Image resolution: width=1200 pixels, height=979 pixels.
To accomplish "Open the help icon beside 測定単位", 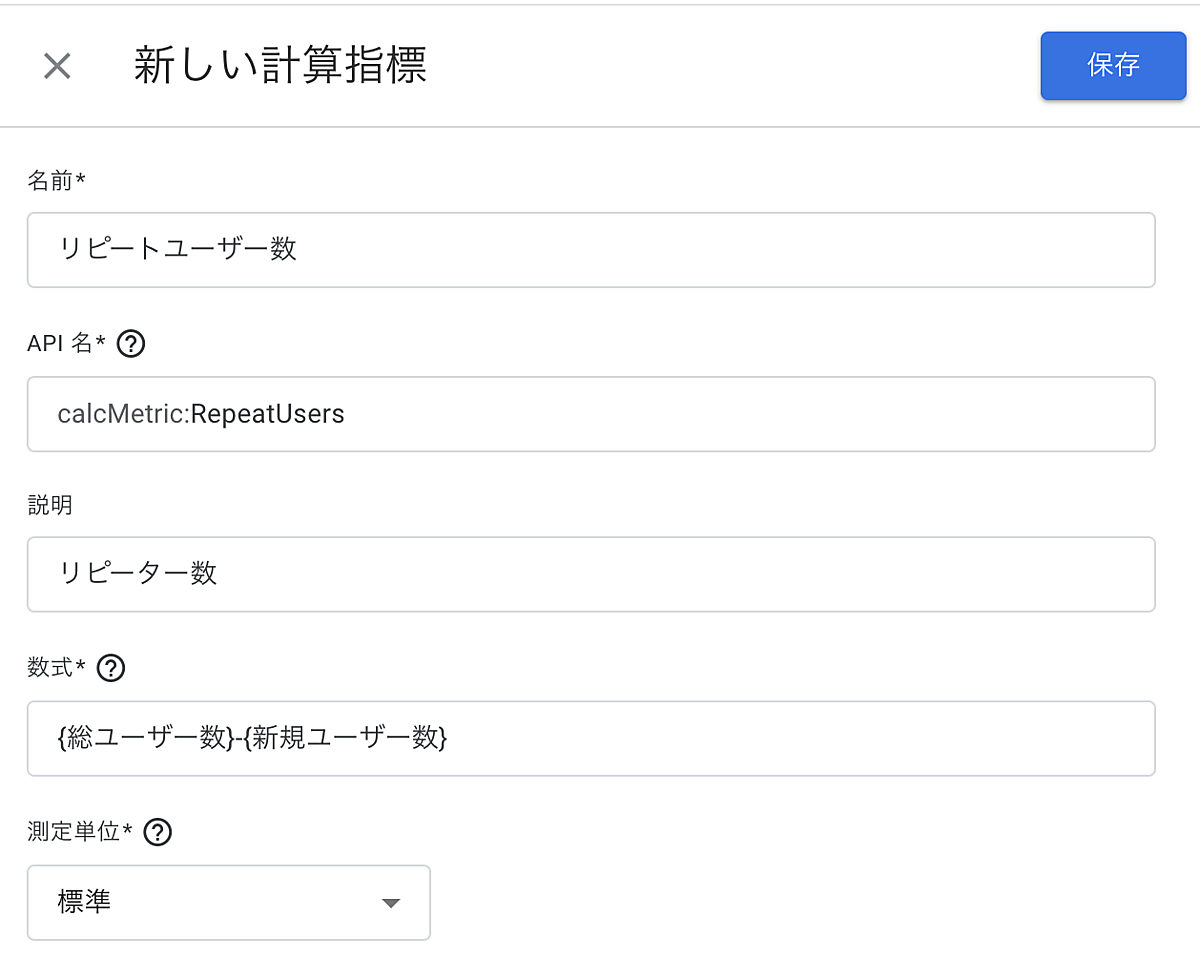I will [x=158, y=832].
